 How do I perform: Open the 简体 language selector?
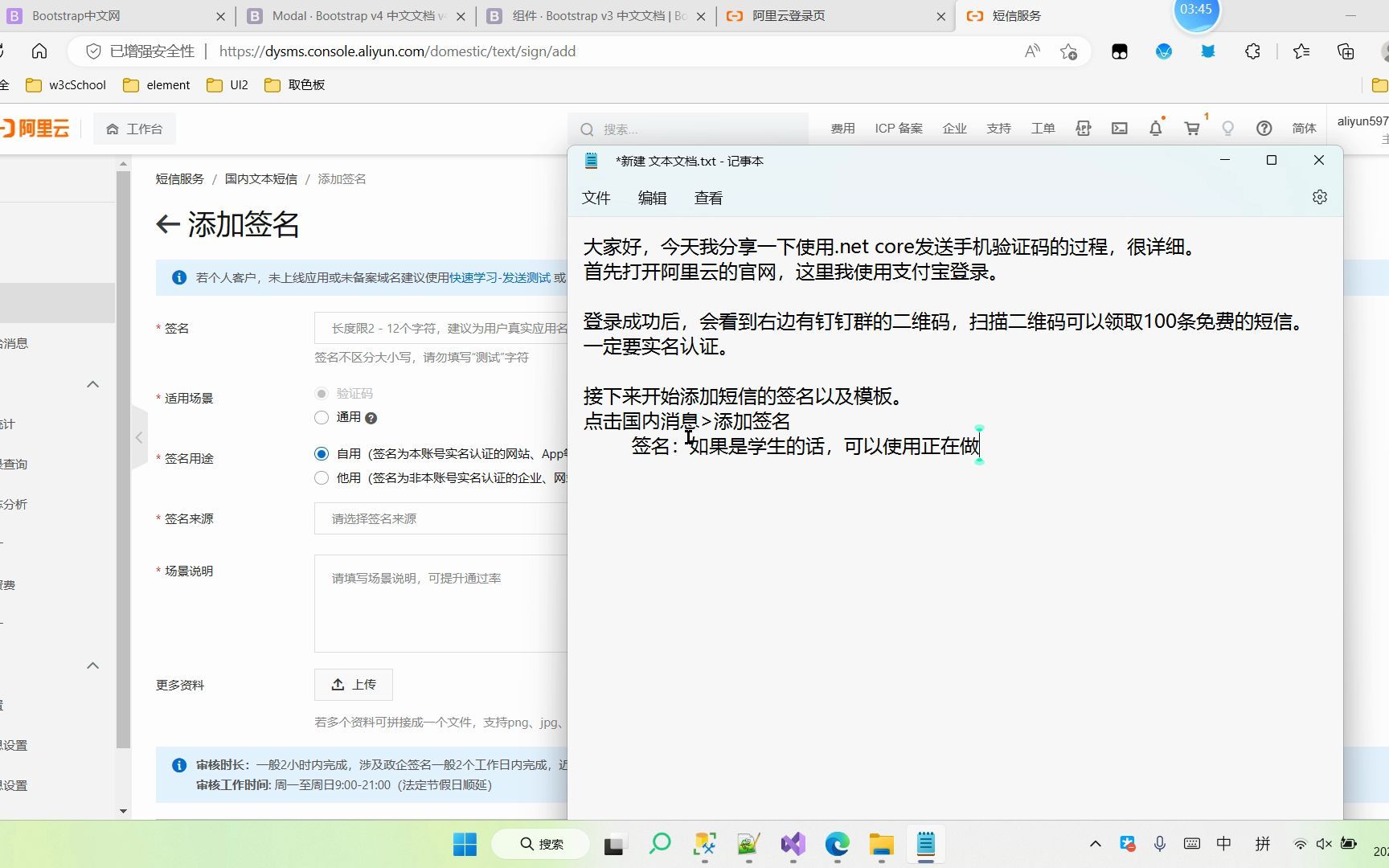click(1304, 129)
